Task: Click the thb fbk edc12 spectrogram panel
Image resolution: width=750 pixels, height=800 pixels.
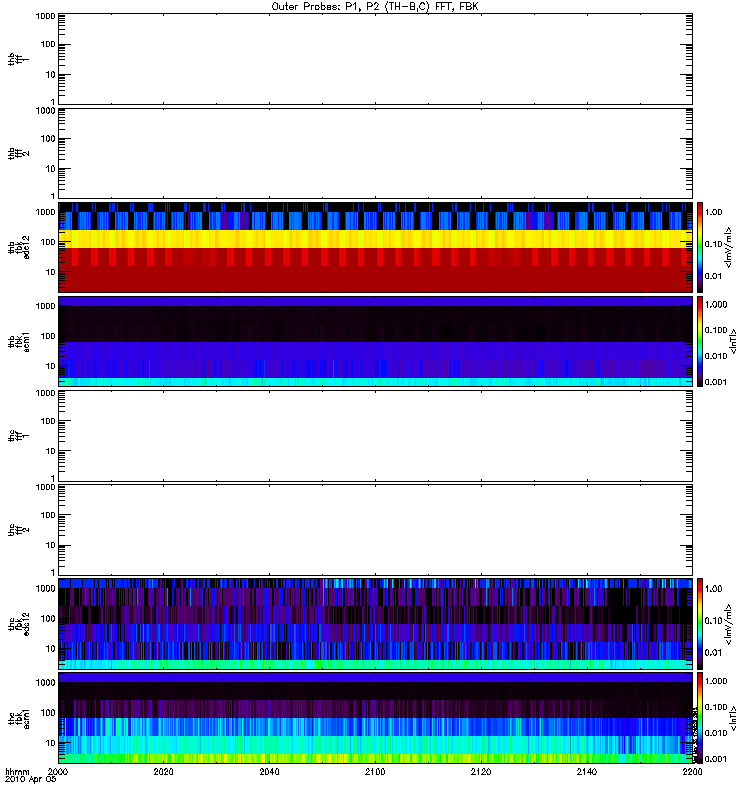Action: [x=376, y=247]
